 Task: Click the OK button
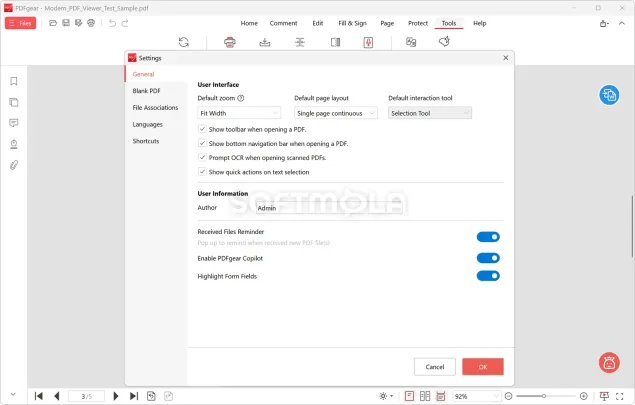click(483, 367)
